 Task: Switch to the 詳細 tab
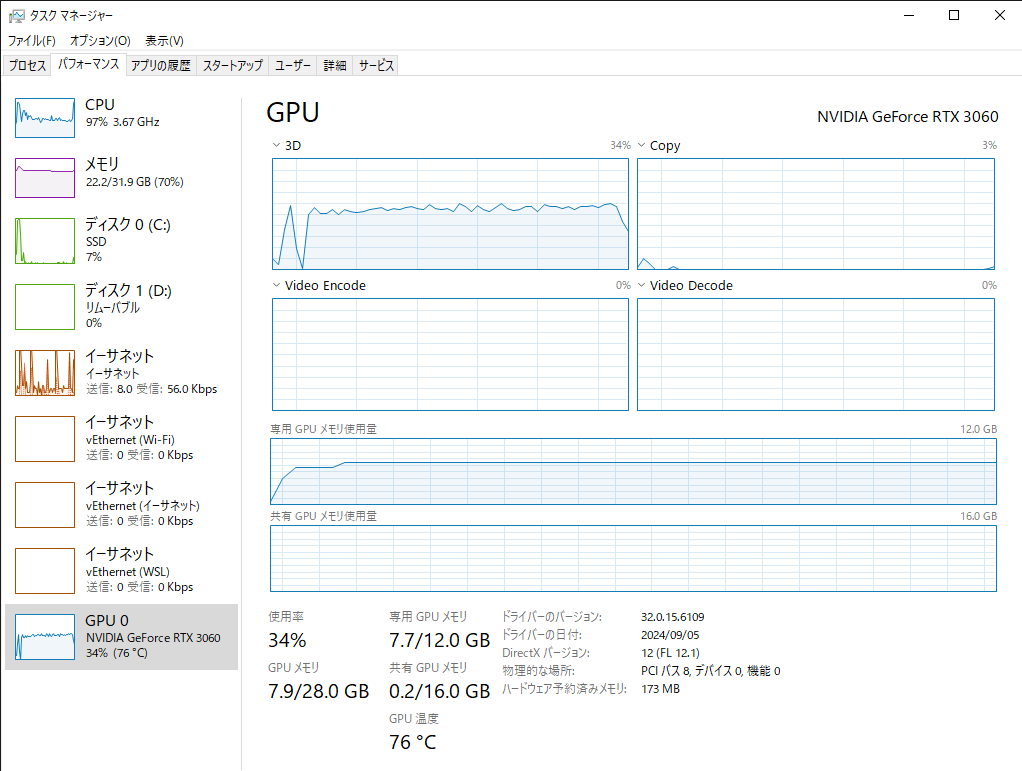335,65
